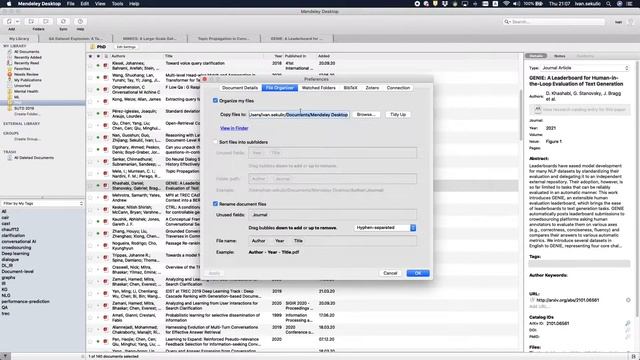This screenshot has height=360, width=640.
Task: Open All Deleted Documents trash
Action: click(x=34, y=158)
